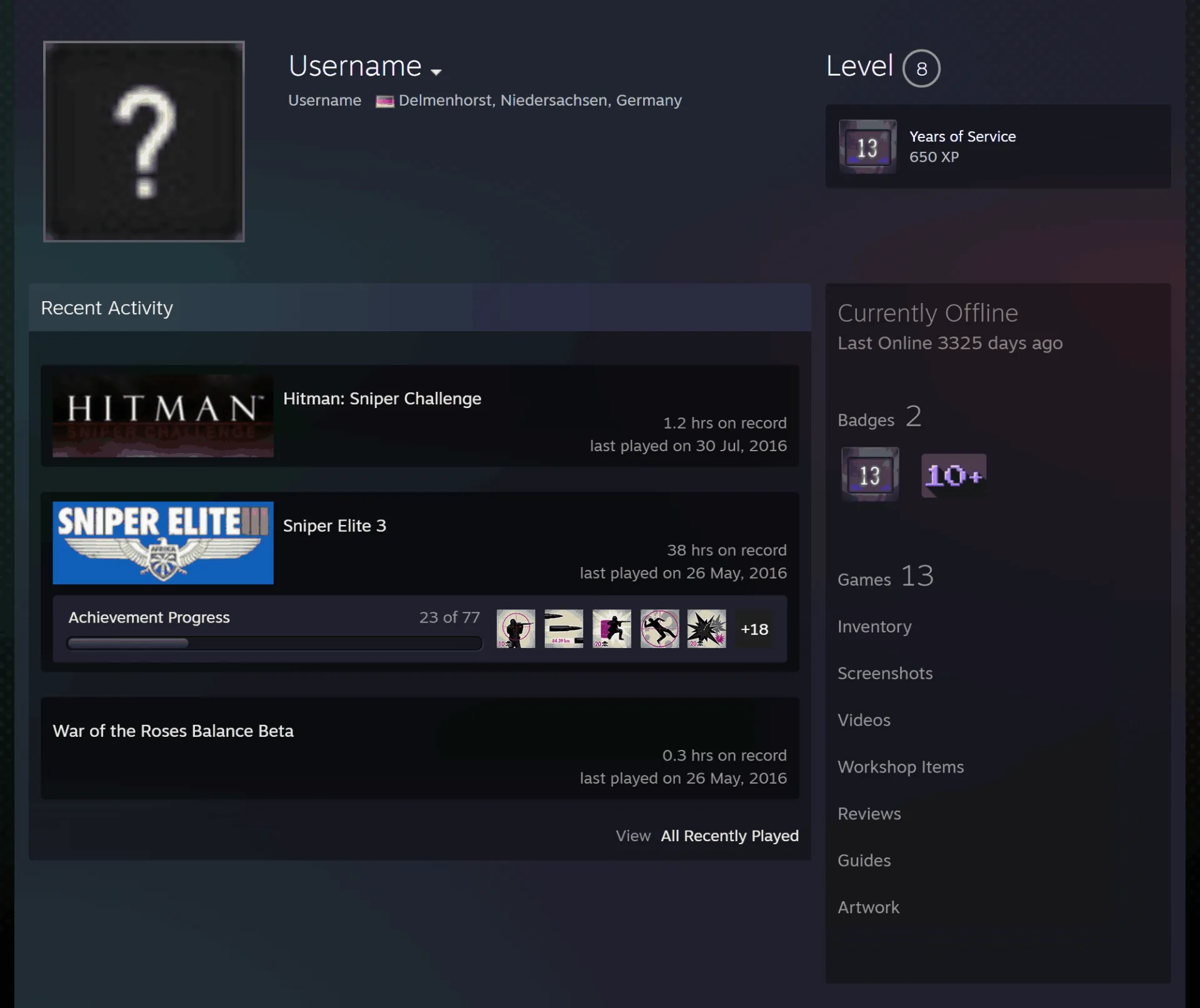The image size is (1200, 1008).
Task: Open the first sniper crosshair achievement icon
Action: point(516,629)
